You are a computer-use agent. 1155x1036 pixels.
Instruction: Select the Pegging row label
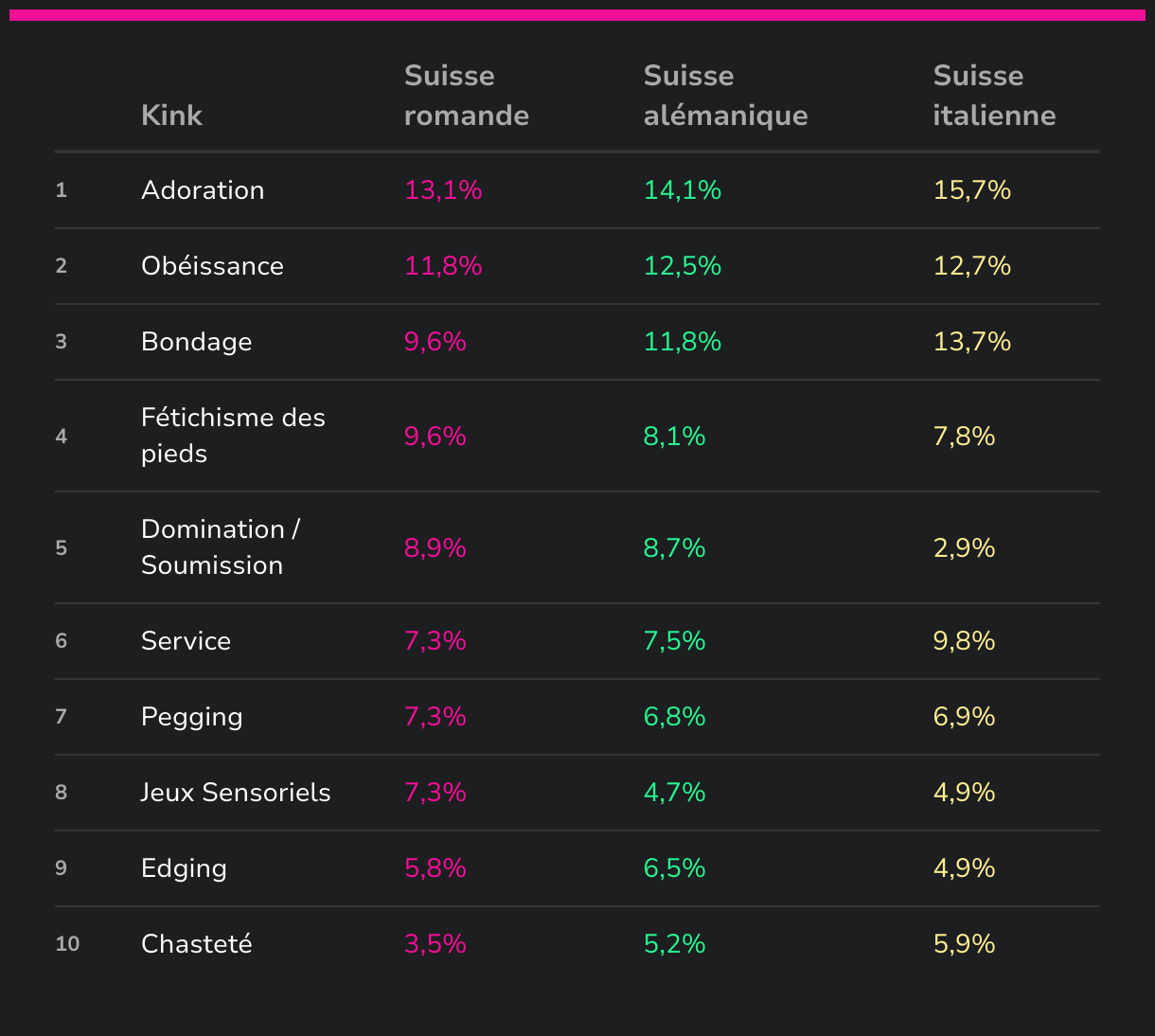tap(191, 717)
